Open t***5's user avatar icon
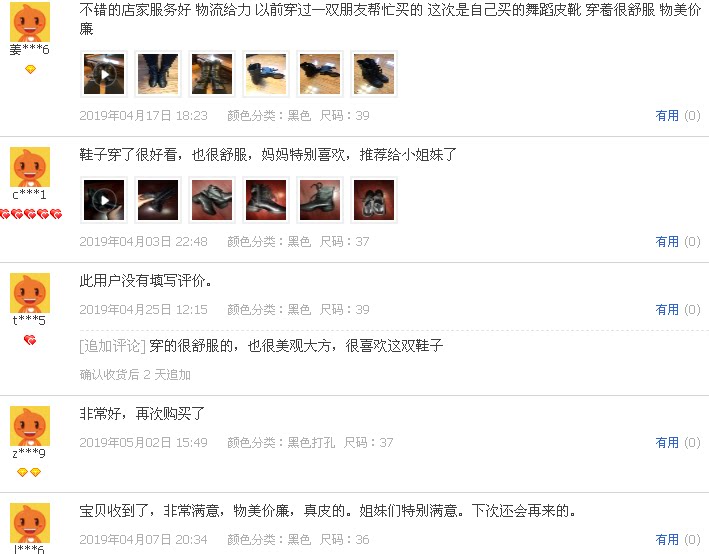The width and height of the screenshot is (709, 554). (x=30, y=293)
